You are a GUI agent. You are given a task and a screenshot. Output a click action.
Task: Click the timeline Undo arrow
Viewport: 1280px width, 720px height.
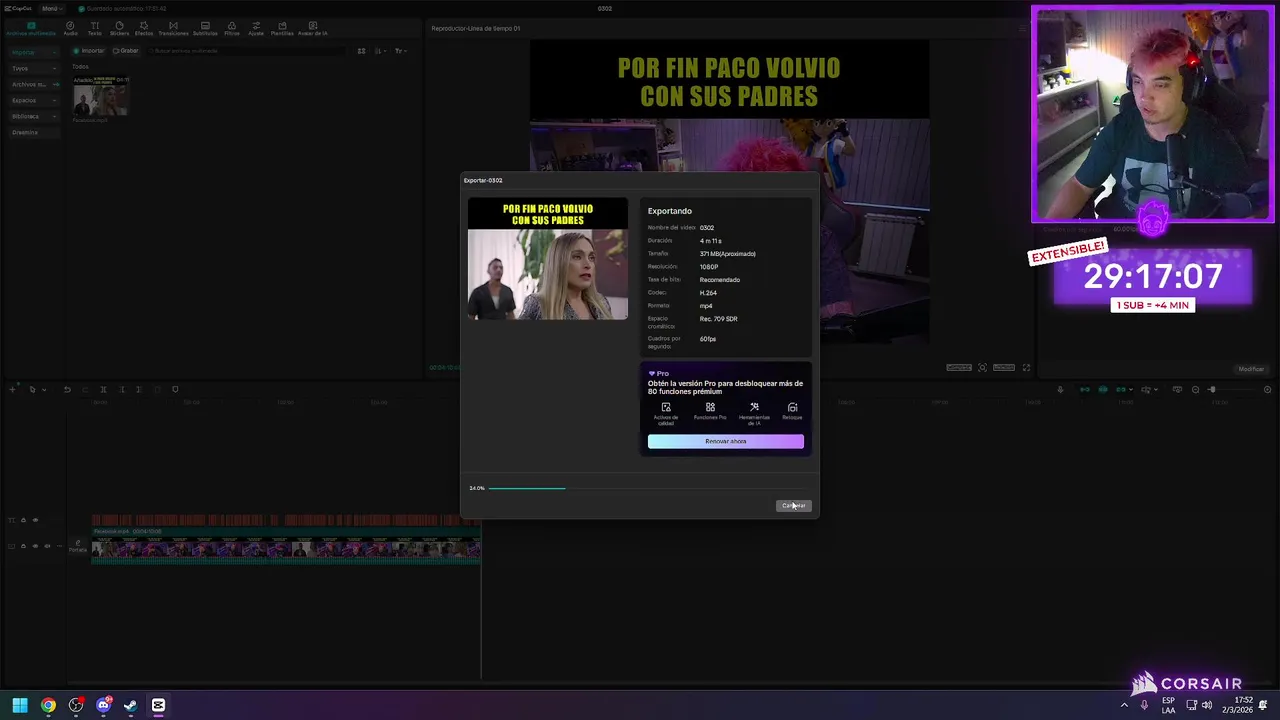coord(67,389)
